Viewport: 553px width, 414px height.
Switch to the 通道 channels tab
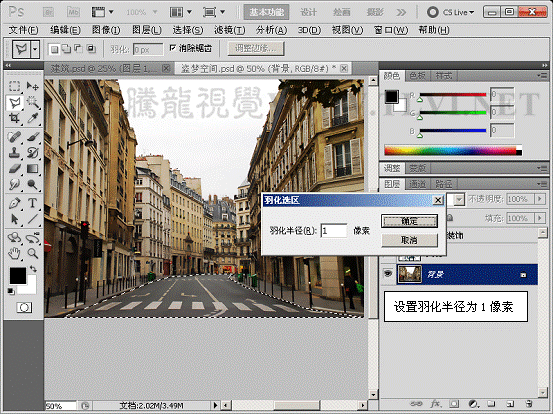click(418, 184)
